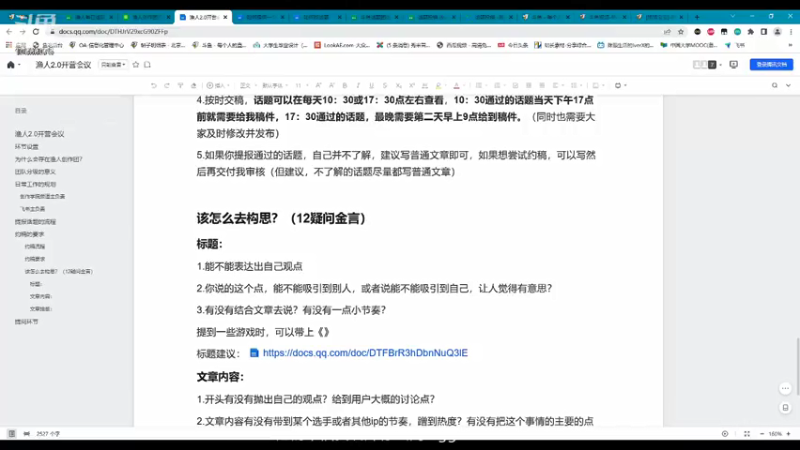Screen dimensions: 800x450
Task: Jump to 约稿的要求 in outline
Action: coord(30,234)
